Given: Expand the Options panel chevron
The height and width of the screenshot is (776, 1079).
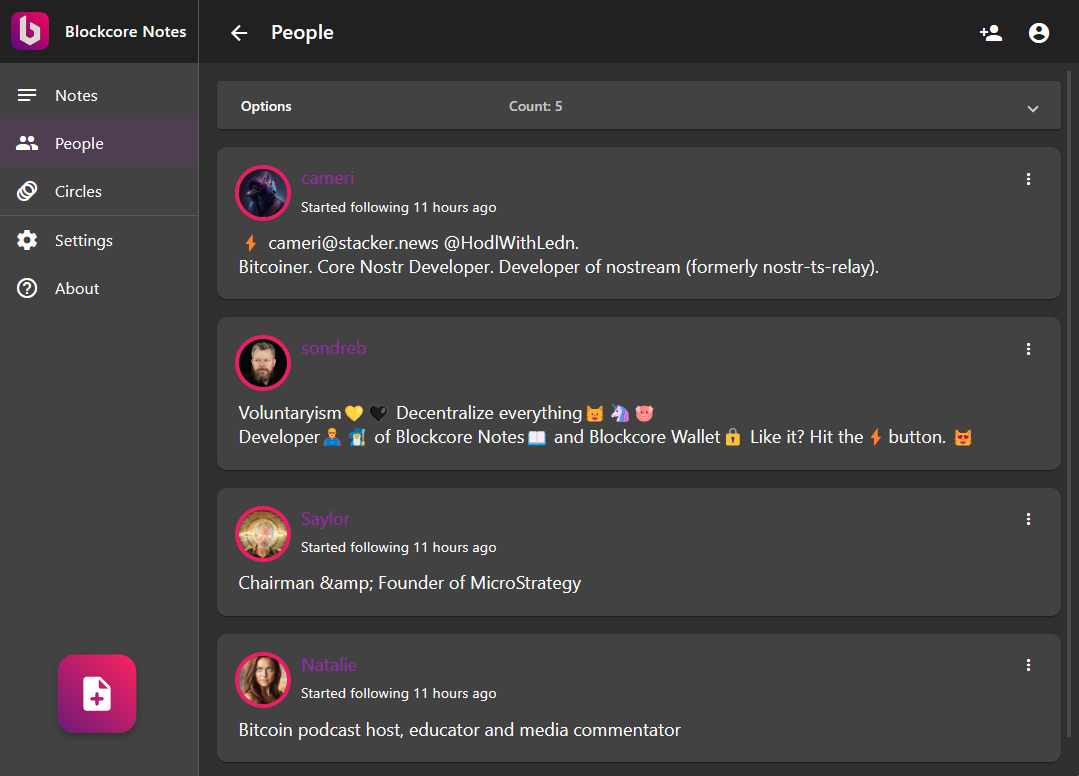Looking at the screenshot, I should click(1033, 108).
